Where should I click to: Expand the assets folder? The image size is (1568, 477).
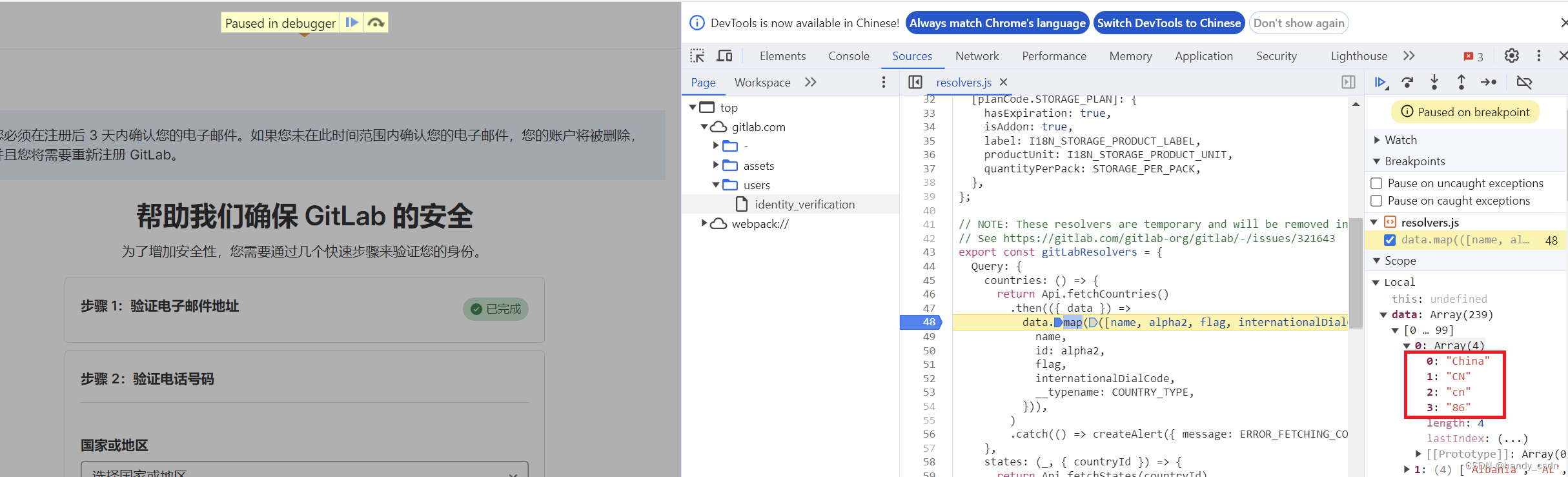[716, 165]
